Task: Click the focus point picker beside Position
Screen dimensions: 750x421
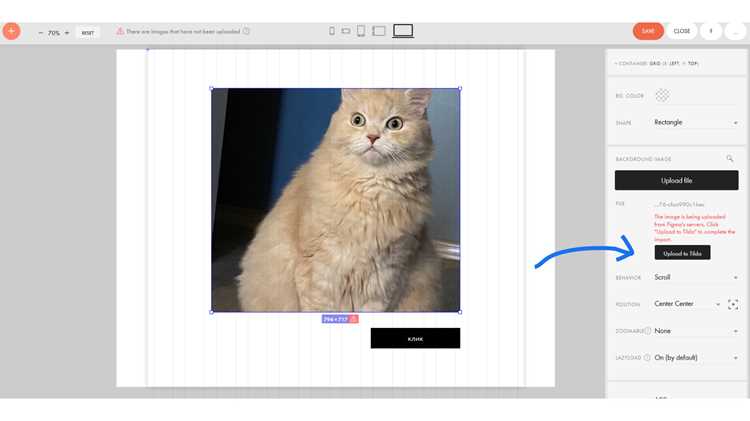Action: (x=733, y=304)
